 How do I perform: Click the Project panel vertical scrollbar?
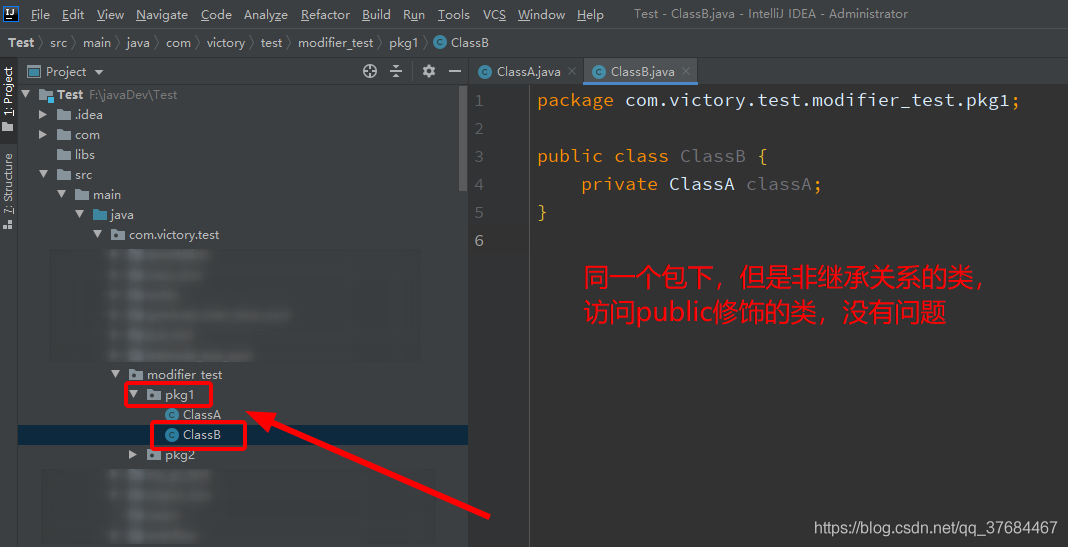[x=464, y=140]
